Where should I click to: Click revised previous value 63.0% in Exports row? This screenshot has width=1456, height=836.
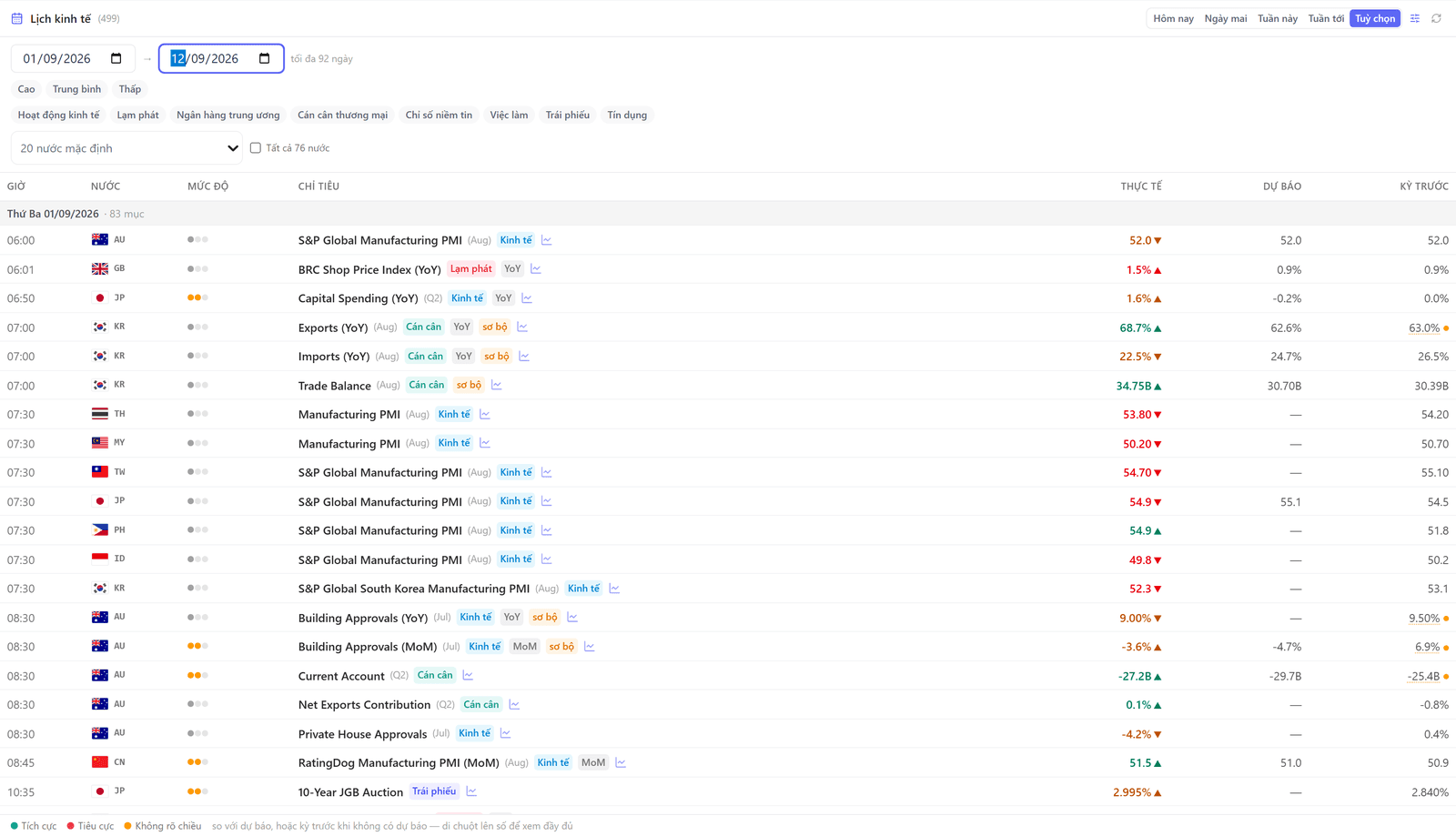pyautogui.click(x=1424, y=327)
